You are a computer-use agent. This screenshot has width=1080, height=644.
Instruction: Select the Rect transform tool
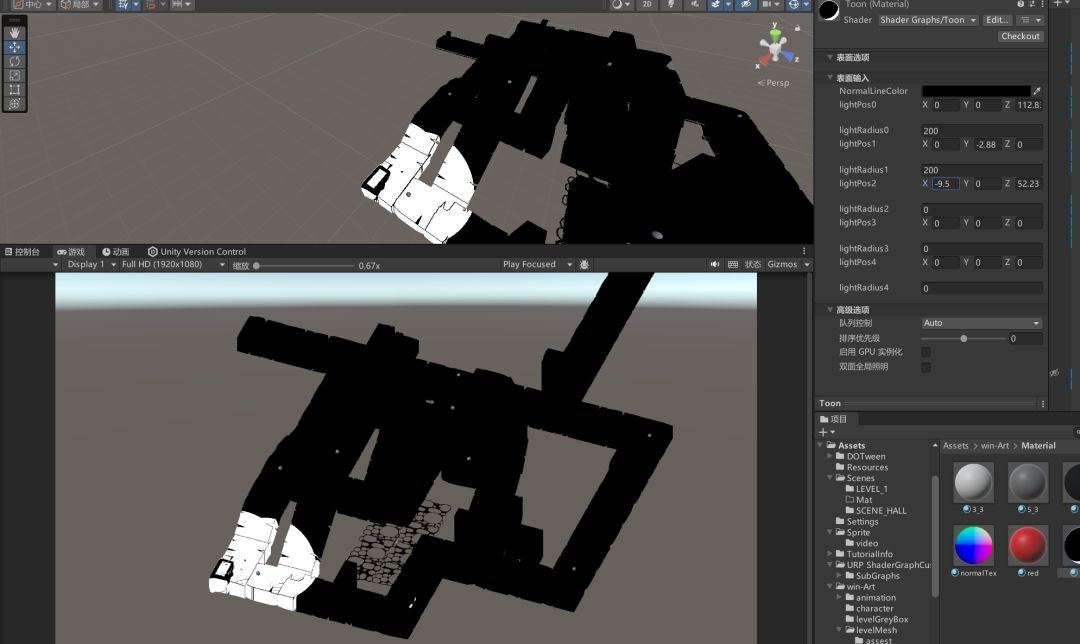(x=14, y=90)
